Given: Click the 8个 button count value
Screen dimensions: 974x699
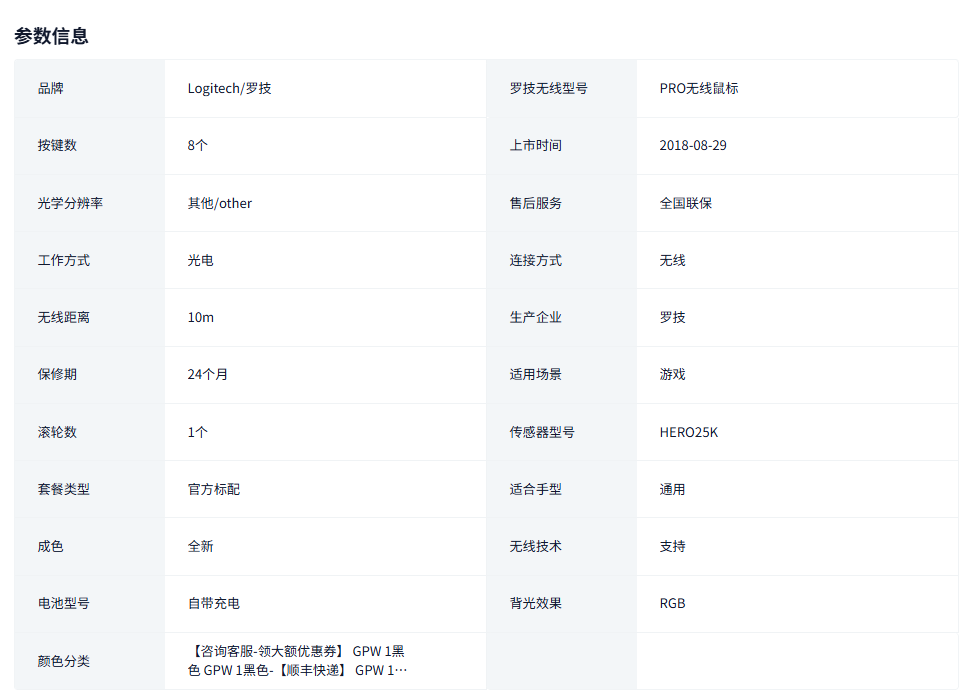Looking at the screenshot, I should [198, 145].
